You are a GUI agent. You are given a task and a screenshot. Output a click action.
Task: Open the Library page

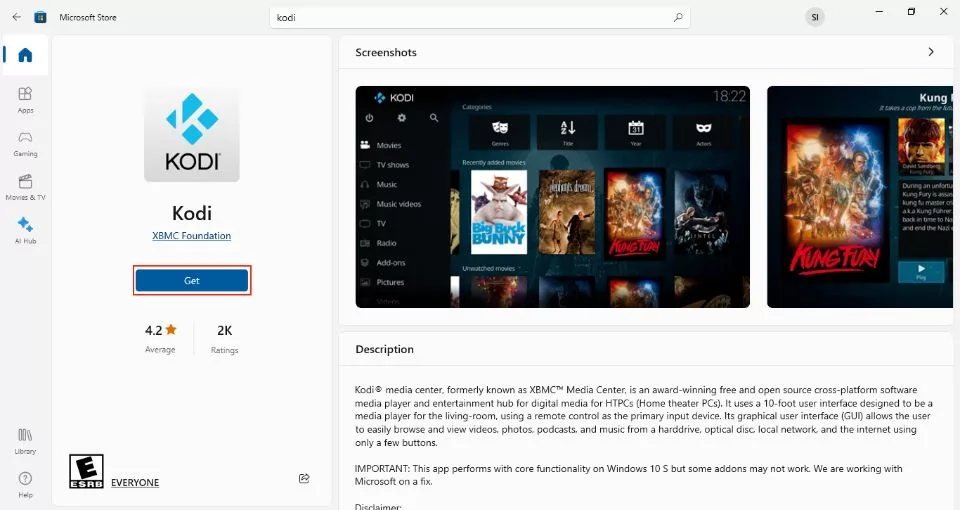[25, 441]
